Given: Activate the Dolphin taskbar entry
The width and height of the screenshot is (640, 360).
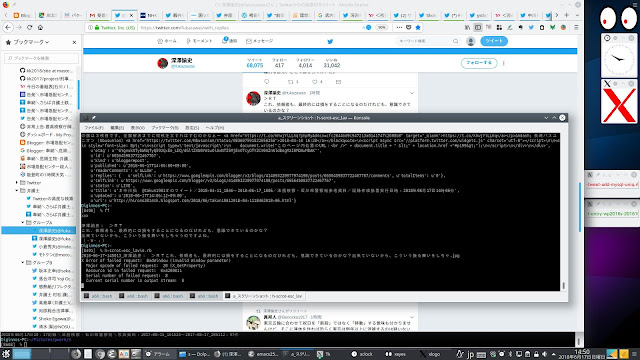Looking at the screenshot, I should (195, 354).
